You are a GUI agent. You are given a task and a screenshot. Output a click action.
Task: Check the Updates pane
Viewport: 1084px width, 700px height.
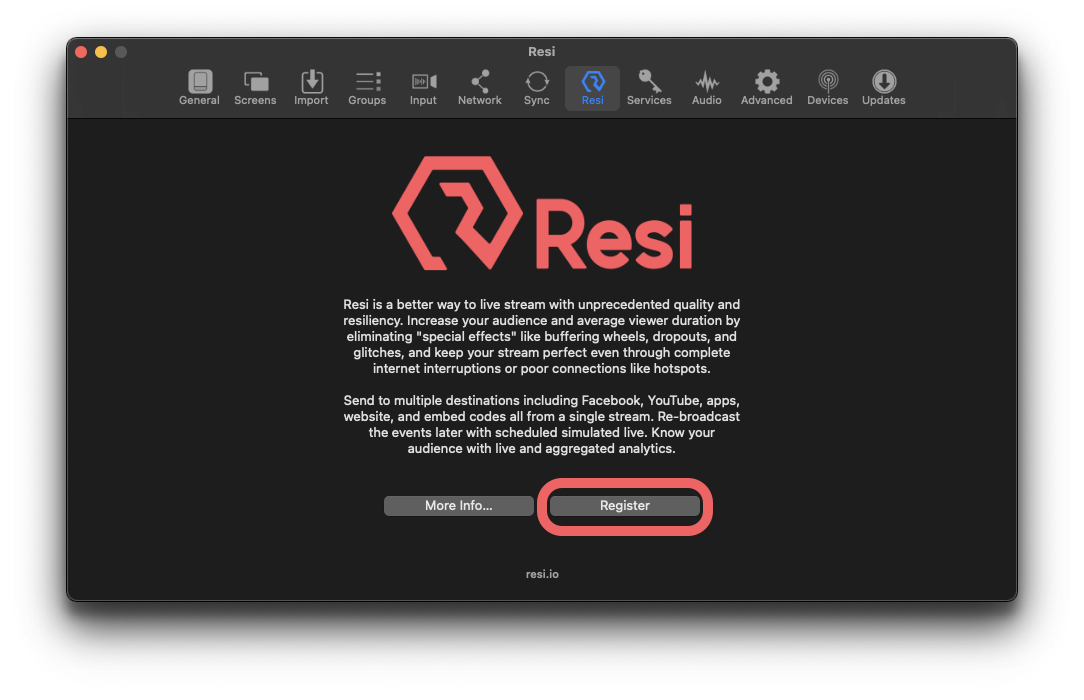point(883,87)
